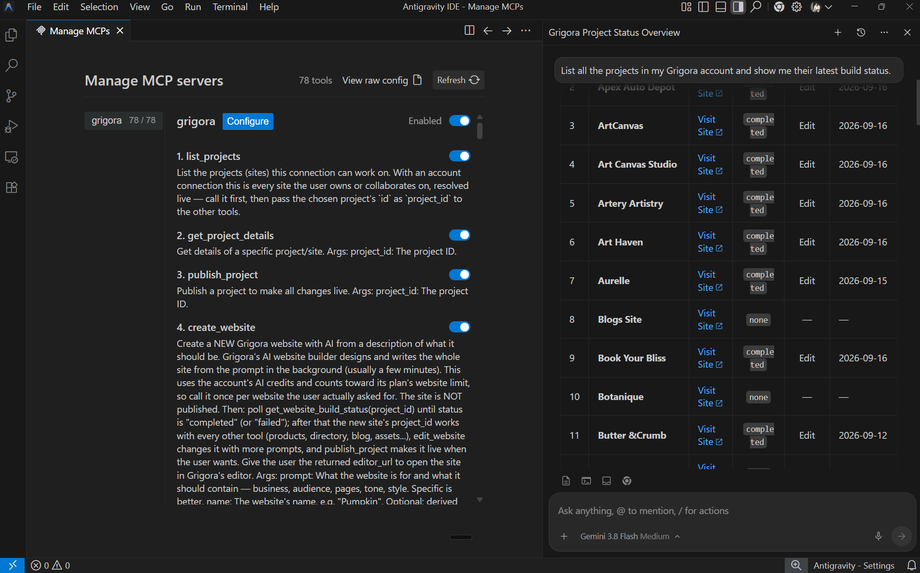Open editor more actions ellipsis
920x573 pixels.
526,30
